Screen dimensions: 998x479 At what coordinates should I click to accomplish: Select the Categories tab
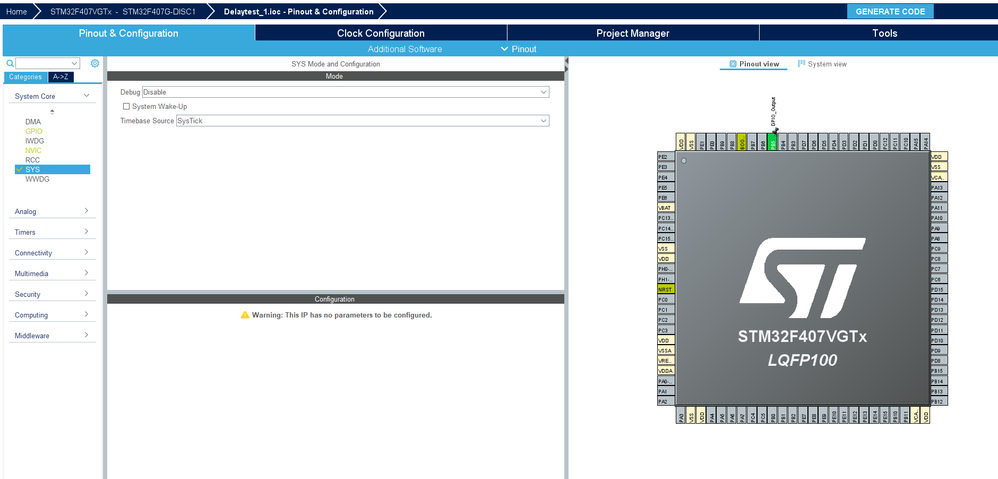(x=25, y=77)
